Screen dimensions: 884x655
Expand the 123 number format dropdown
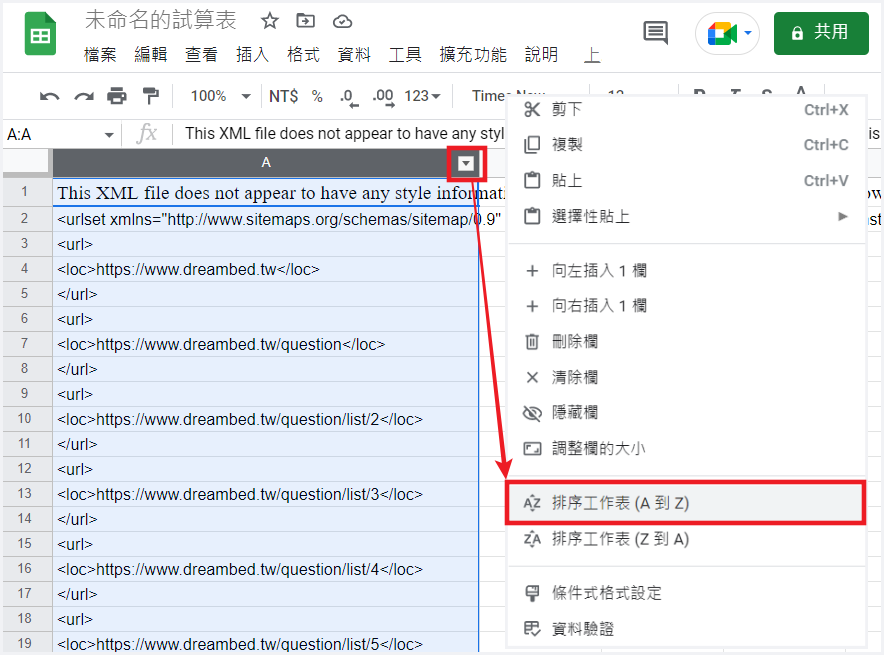click(x=423, y=96)
